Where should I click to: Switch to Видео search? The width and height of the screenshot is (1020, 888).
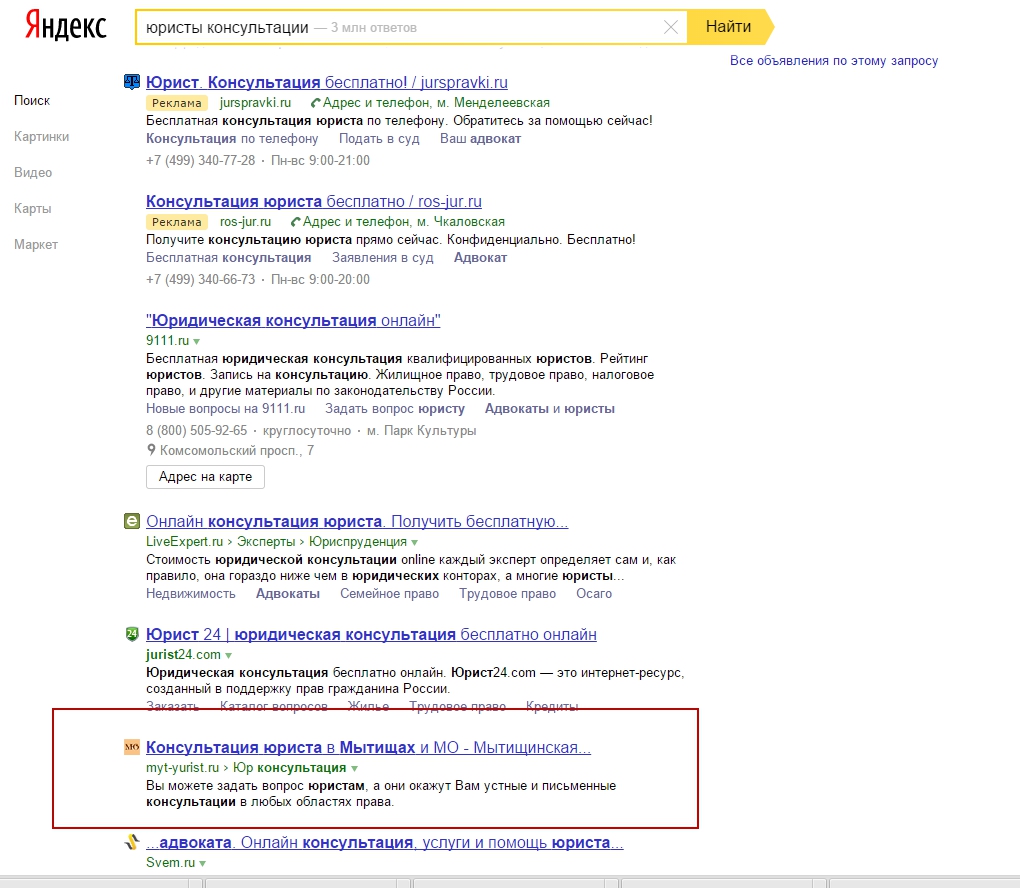coord(33,172)
